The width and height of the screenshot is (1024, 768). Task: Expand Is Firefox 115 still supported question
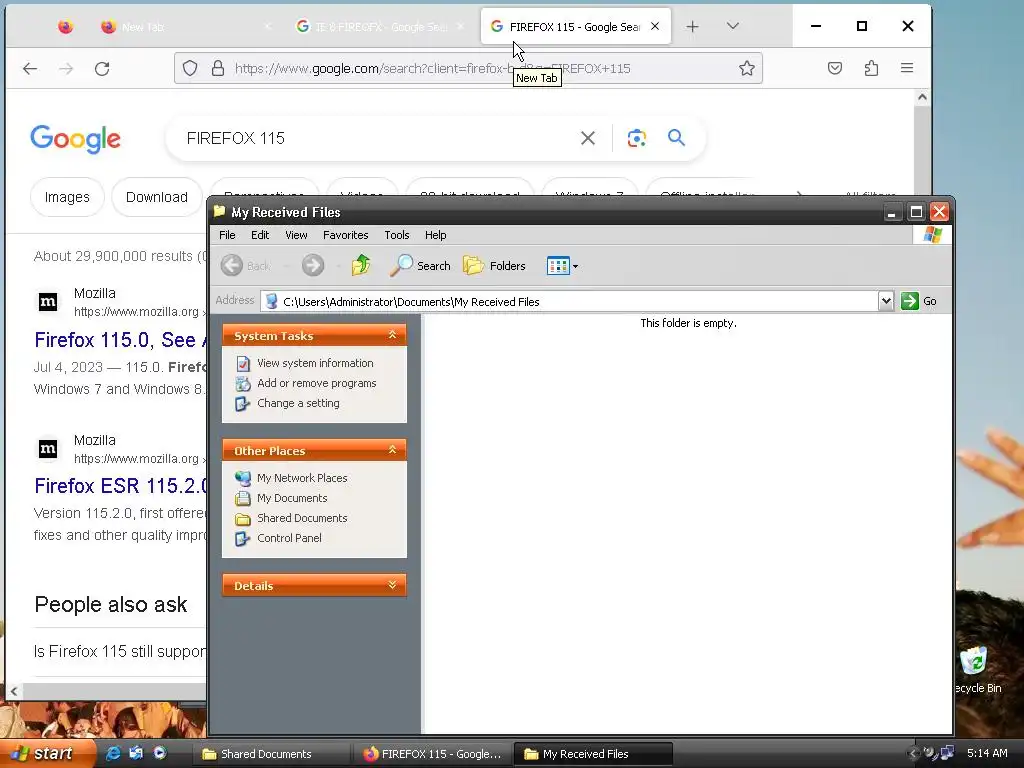[120, 652]
